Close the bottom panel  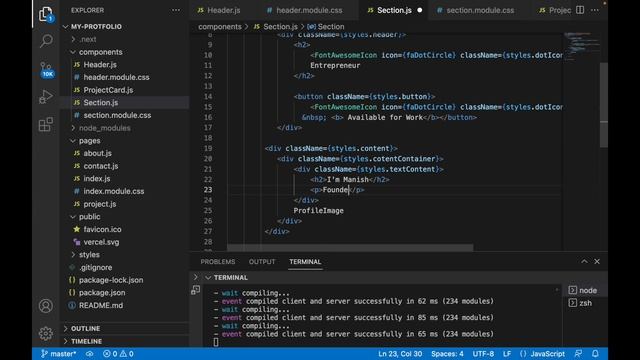tap(597, 261)
